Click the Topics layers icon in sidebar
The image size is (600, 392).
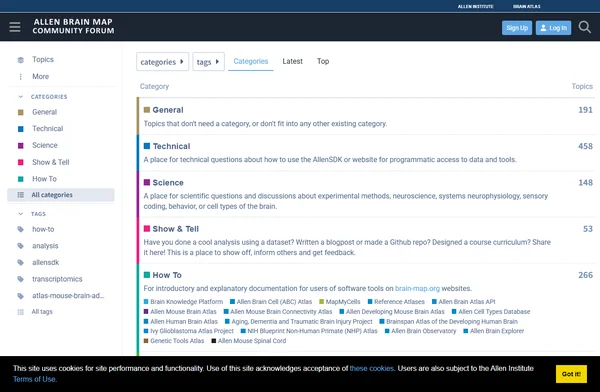pos(21,60)
